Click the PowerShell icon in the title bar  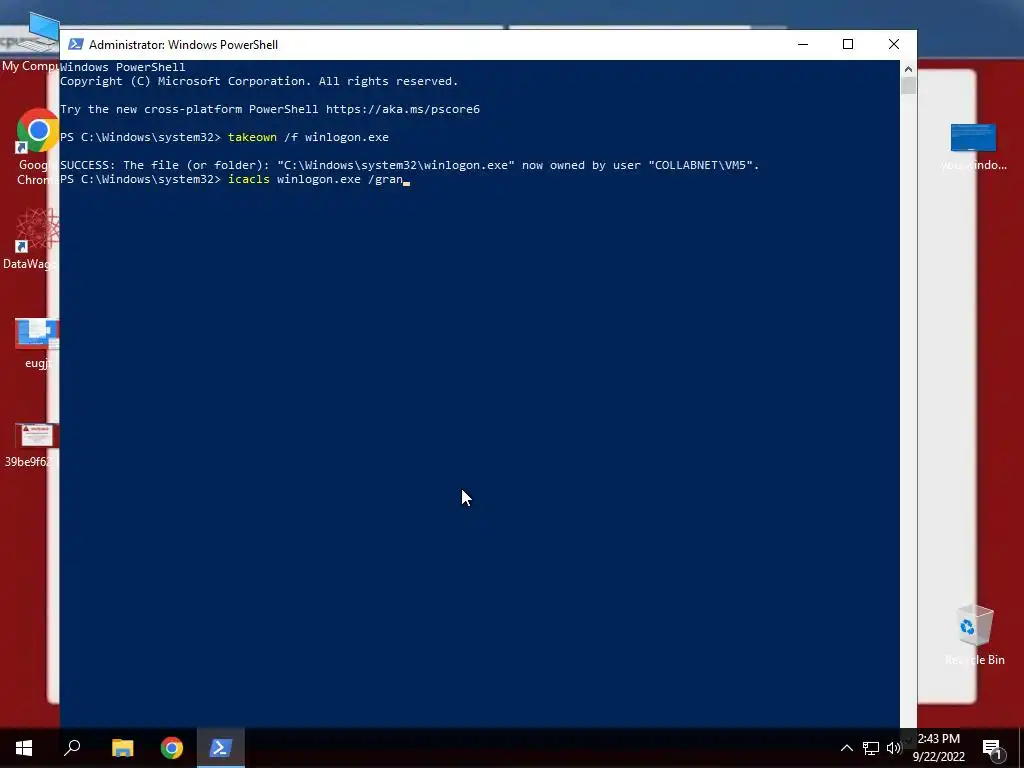coord(76,44)
